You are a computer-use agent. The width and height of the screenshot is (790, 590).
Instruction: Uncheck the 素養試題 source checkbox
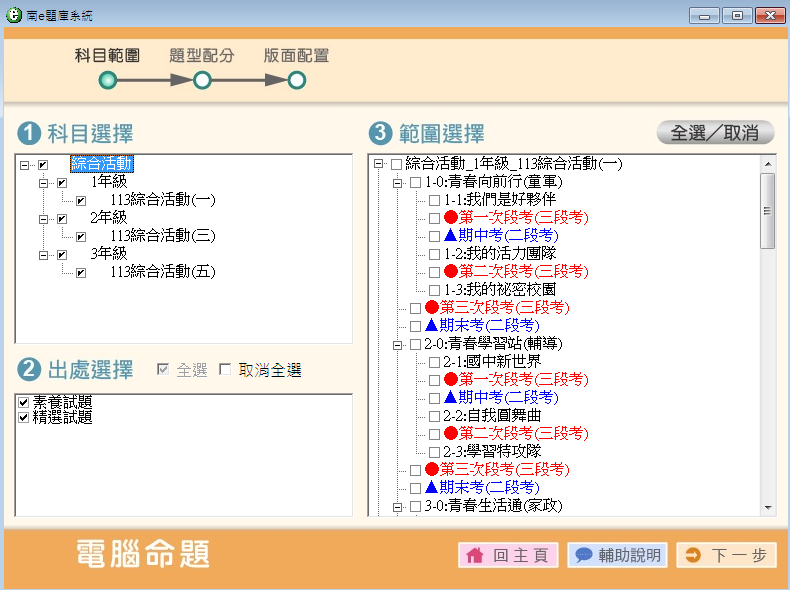point(23,402)
